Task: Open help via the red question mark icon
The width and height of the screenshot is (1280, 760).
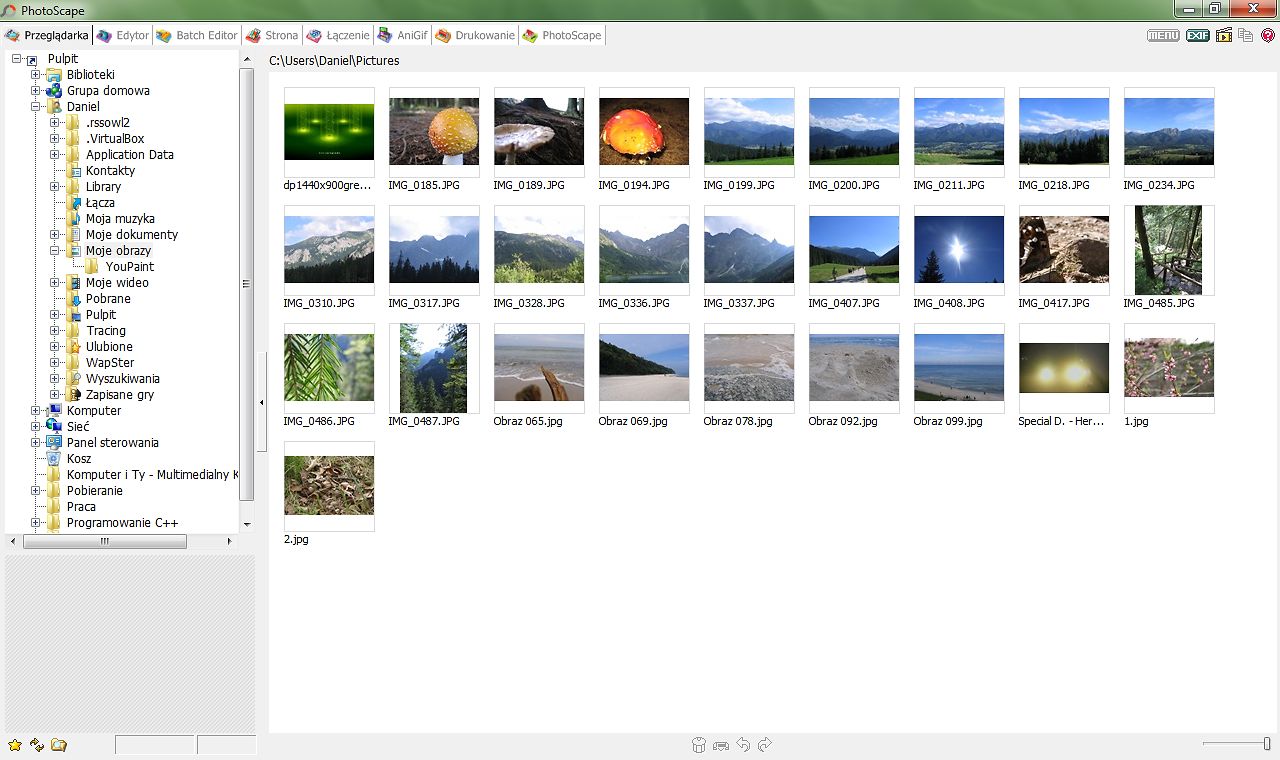Action: coord(1268,35)
